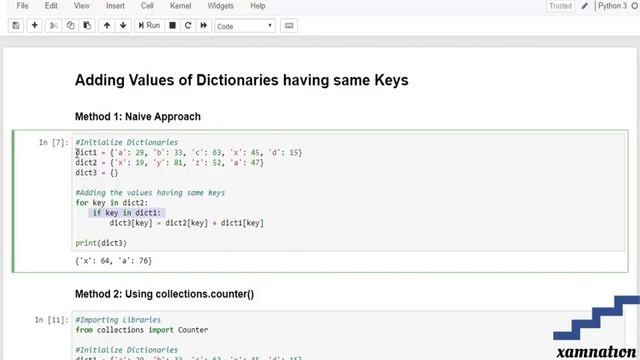Click the Method 1: Naive Approach heading
The width and height of the screenshot is (640, 360).
coord(138,117)
